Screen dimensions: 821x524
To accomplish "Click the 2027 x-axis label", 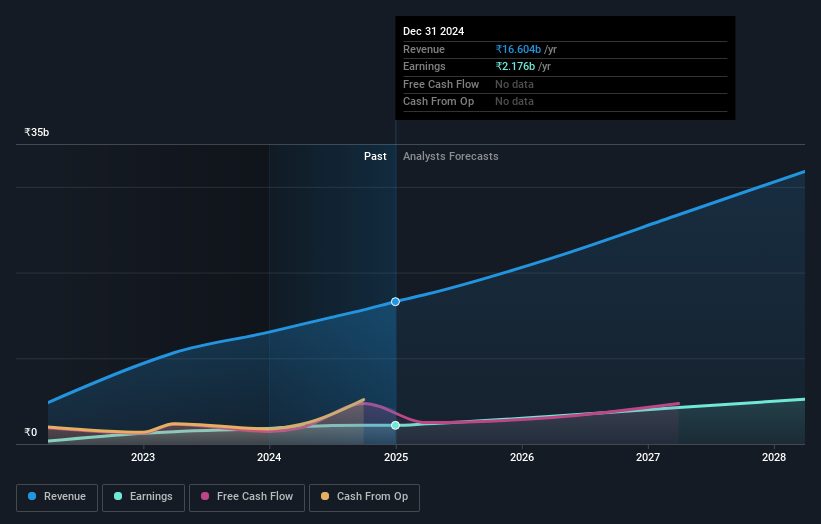I will [x=648, y=457].
